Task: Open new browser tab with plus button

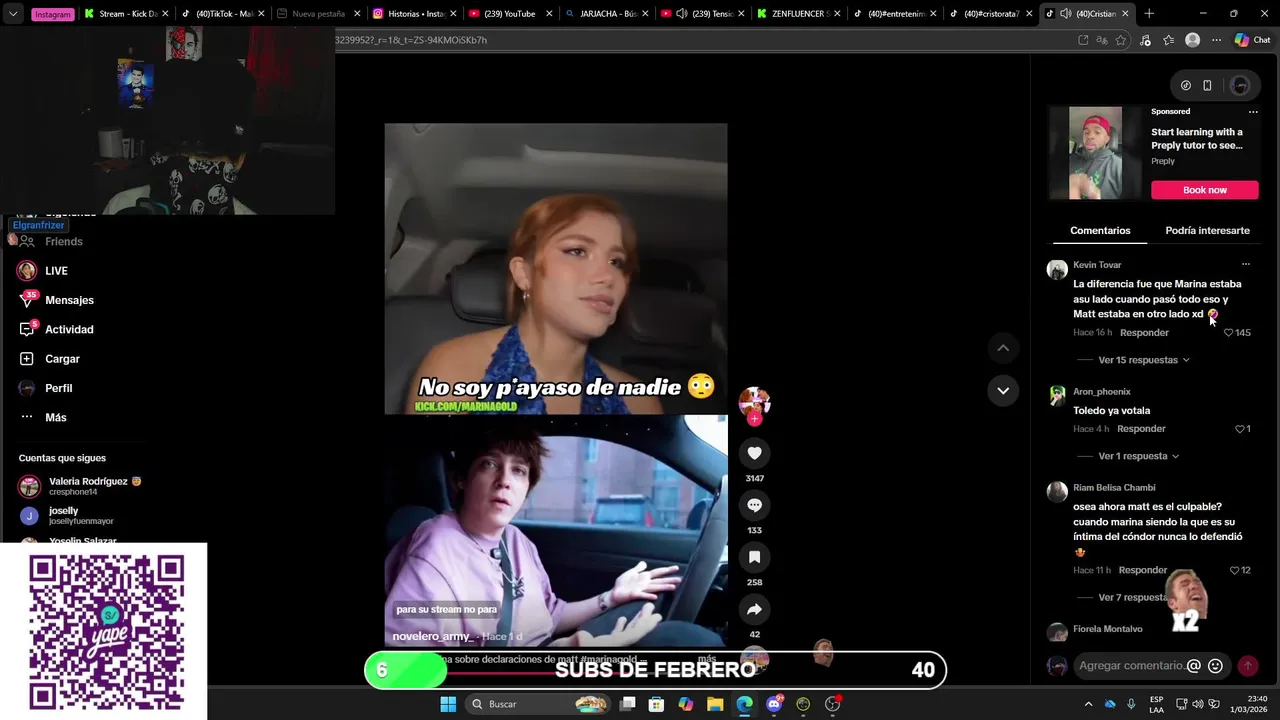Action: [x=1149, y=14]
